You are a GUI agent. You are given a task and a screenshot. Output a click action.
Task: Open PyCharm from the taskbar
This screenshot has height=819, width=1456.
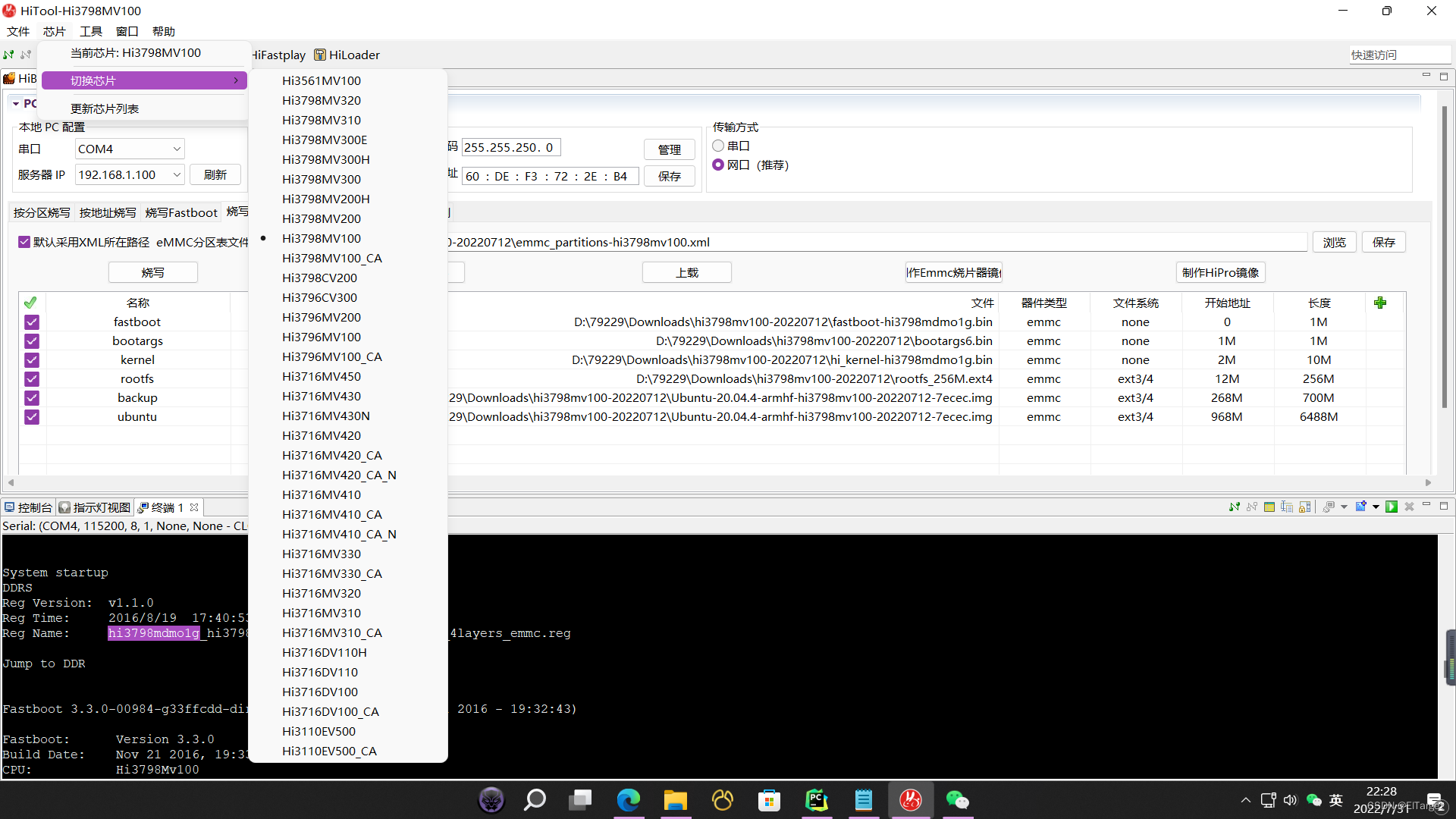(x=817, y=799)
